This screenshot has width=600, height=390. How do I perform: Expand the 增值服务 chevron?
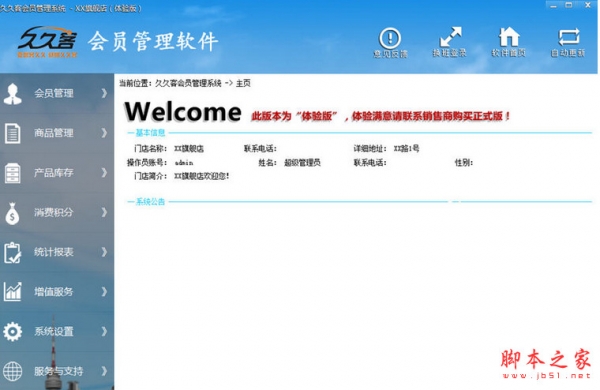click(104, 292)
